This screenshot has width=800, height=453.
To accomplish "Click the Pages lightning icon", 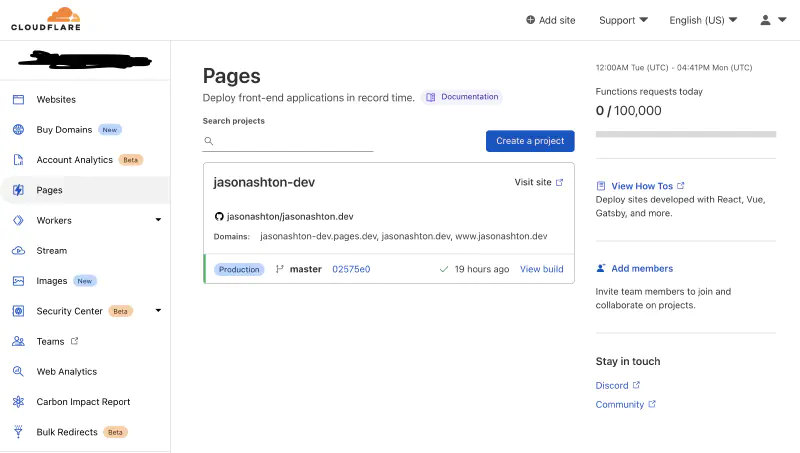I will coord(18,190).
